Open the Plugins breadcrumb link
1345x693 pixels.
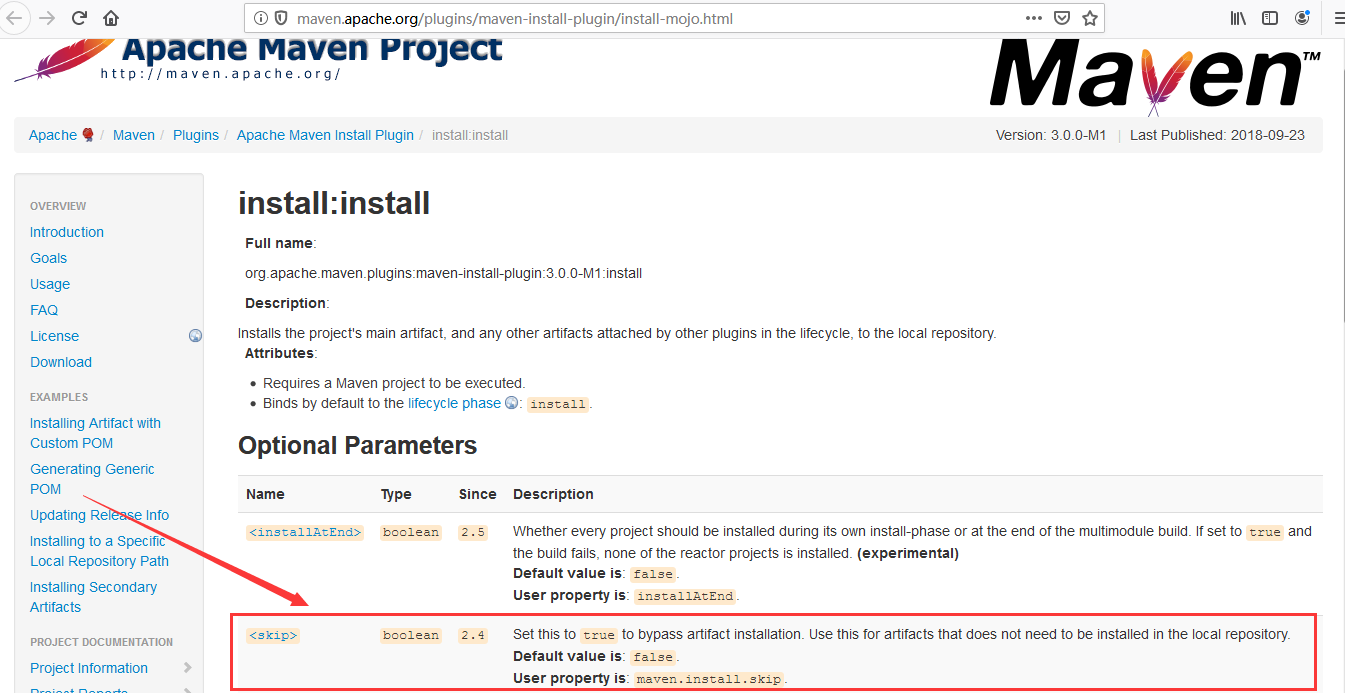[x=196, y=135]
